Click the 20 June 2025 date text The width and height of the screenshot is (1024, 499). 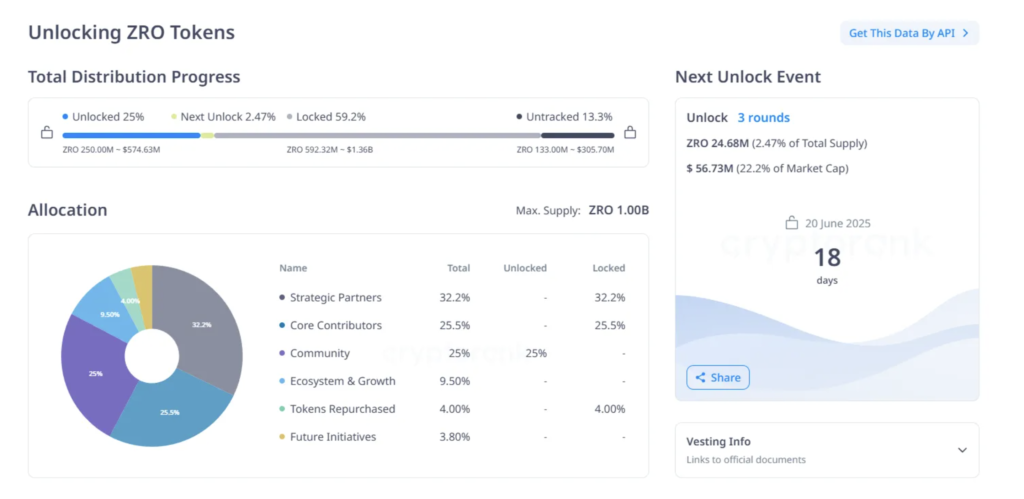pyautogui.click(x=838, y=223)
